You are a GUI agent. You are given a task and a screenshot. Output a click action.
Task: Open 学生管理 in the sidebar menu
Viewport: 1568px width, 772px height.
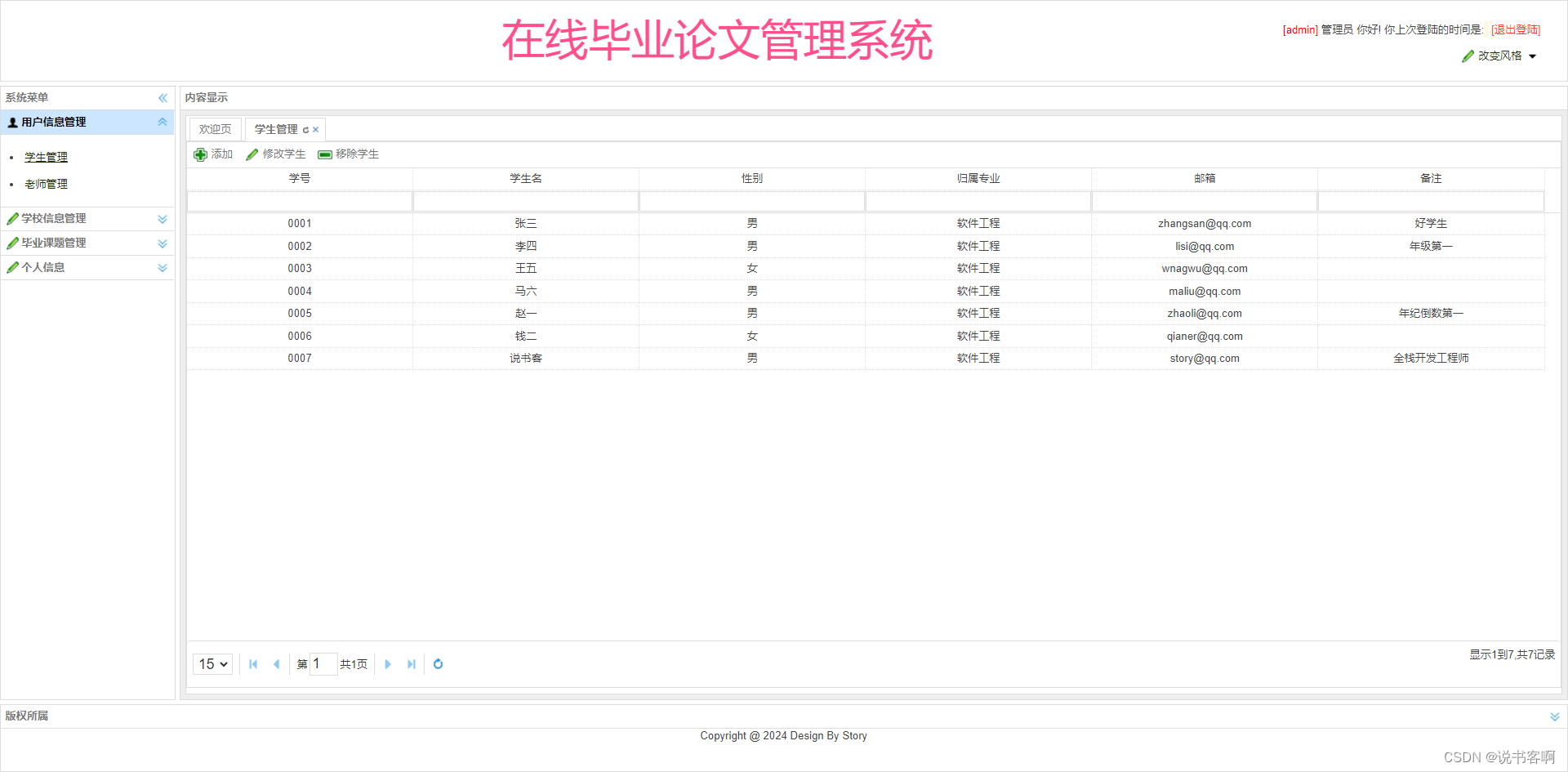[46, 158]
